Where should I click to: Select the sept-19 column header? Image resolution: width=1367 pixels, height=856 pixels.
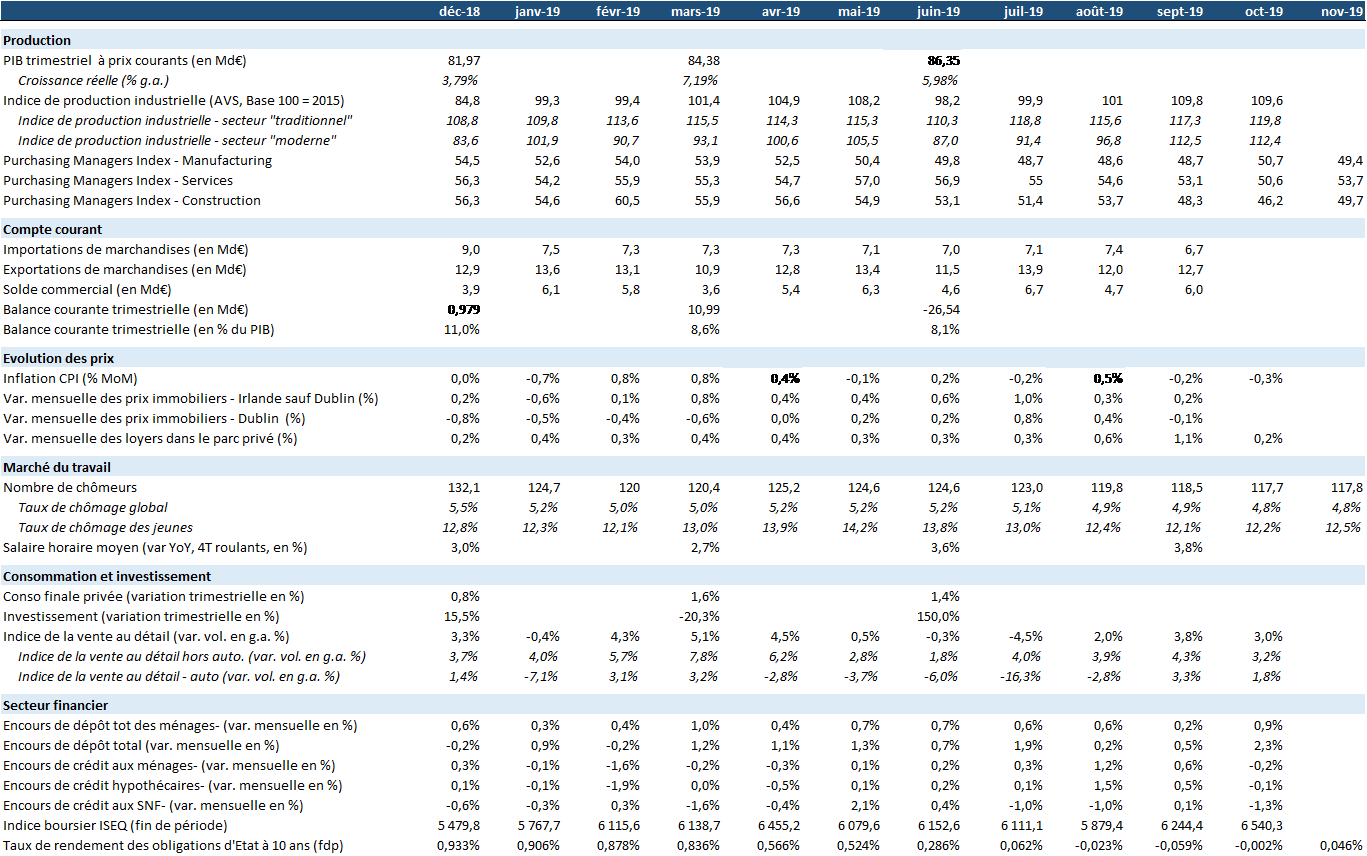pos(1179,11)
